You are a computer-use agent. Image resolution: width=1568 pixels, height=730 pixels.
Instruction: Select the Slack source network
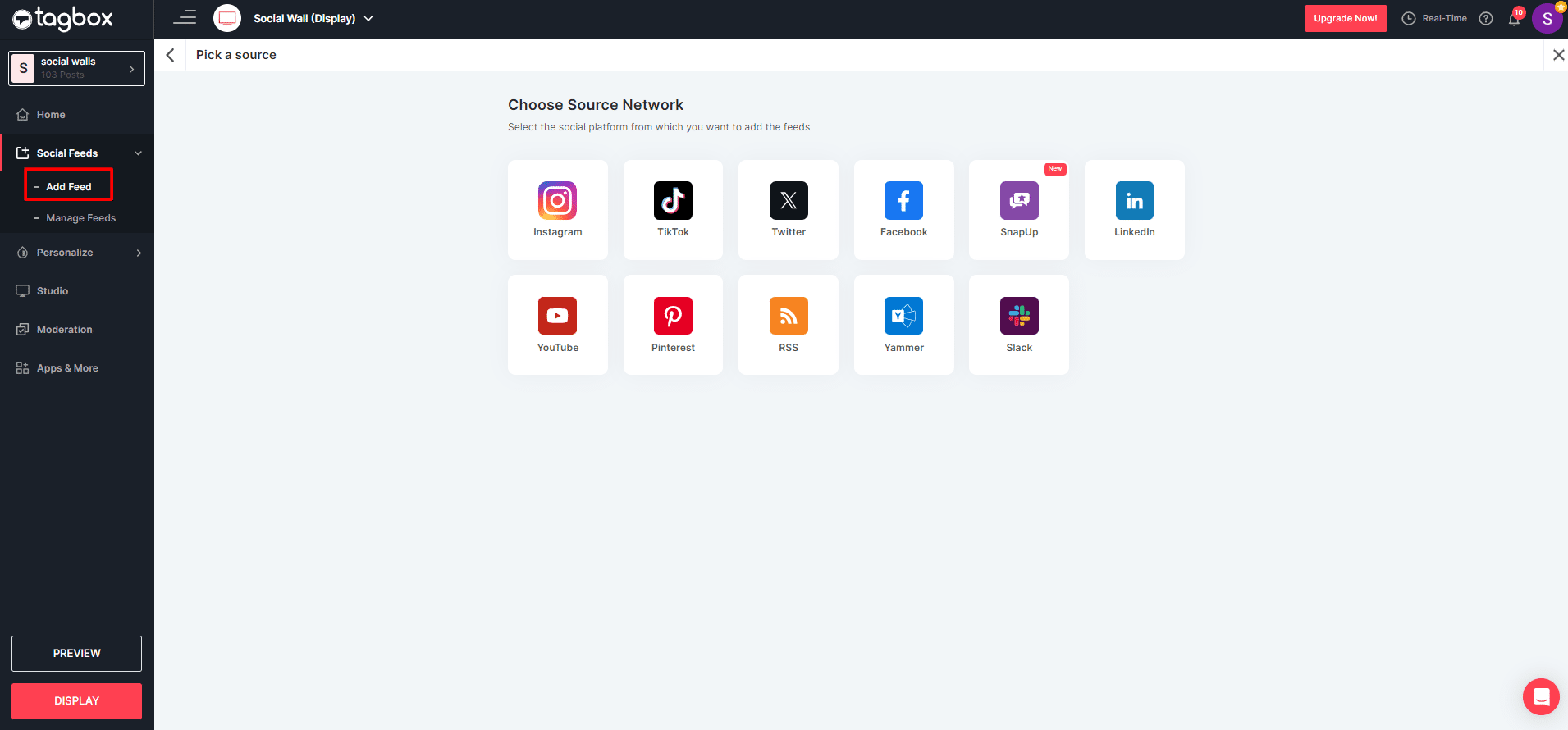click(1018, 325)
